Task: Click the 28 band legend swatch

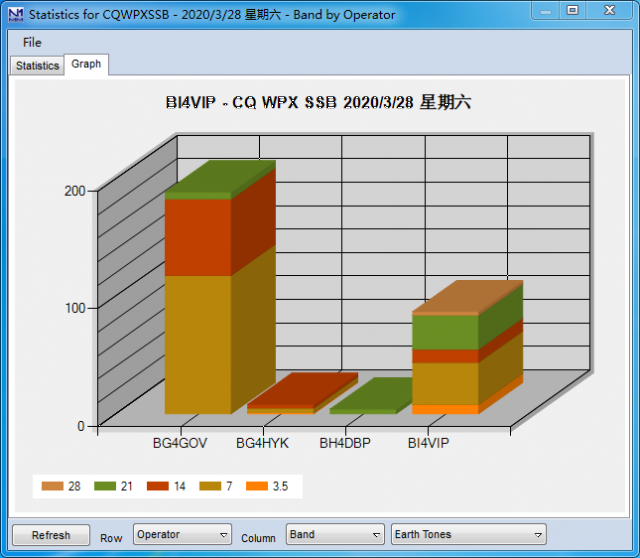Action: (53, 486)
